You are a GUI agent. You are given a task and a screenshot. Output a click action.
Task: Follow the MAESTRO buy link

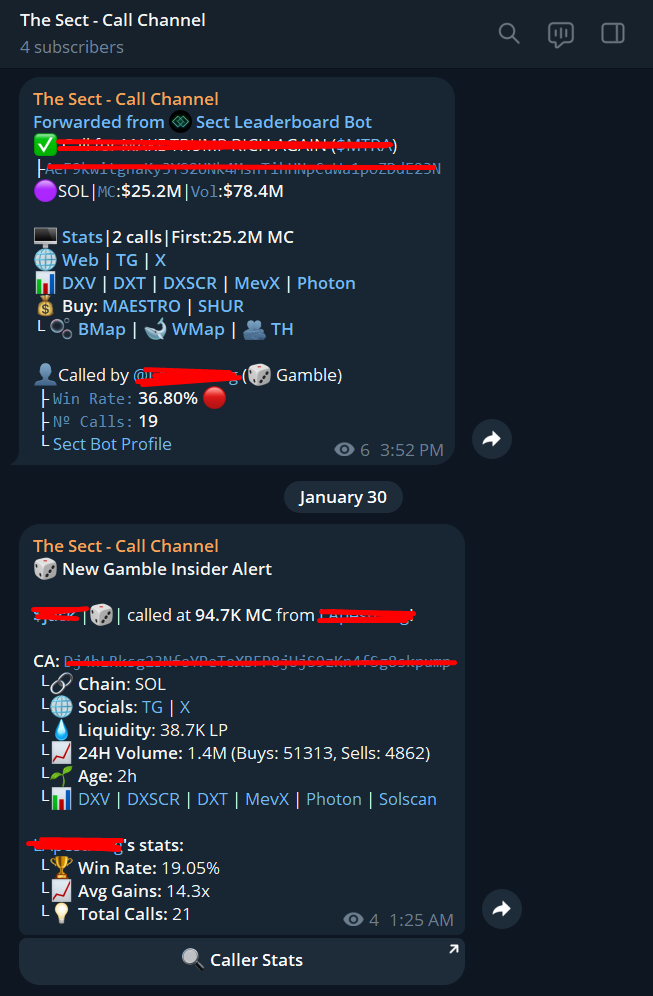point(142,306)
